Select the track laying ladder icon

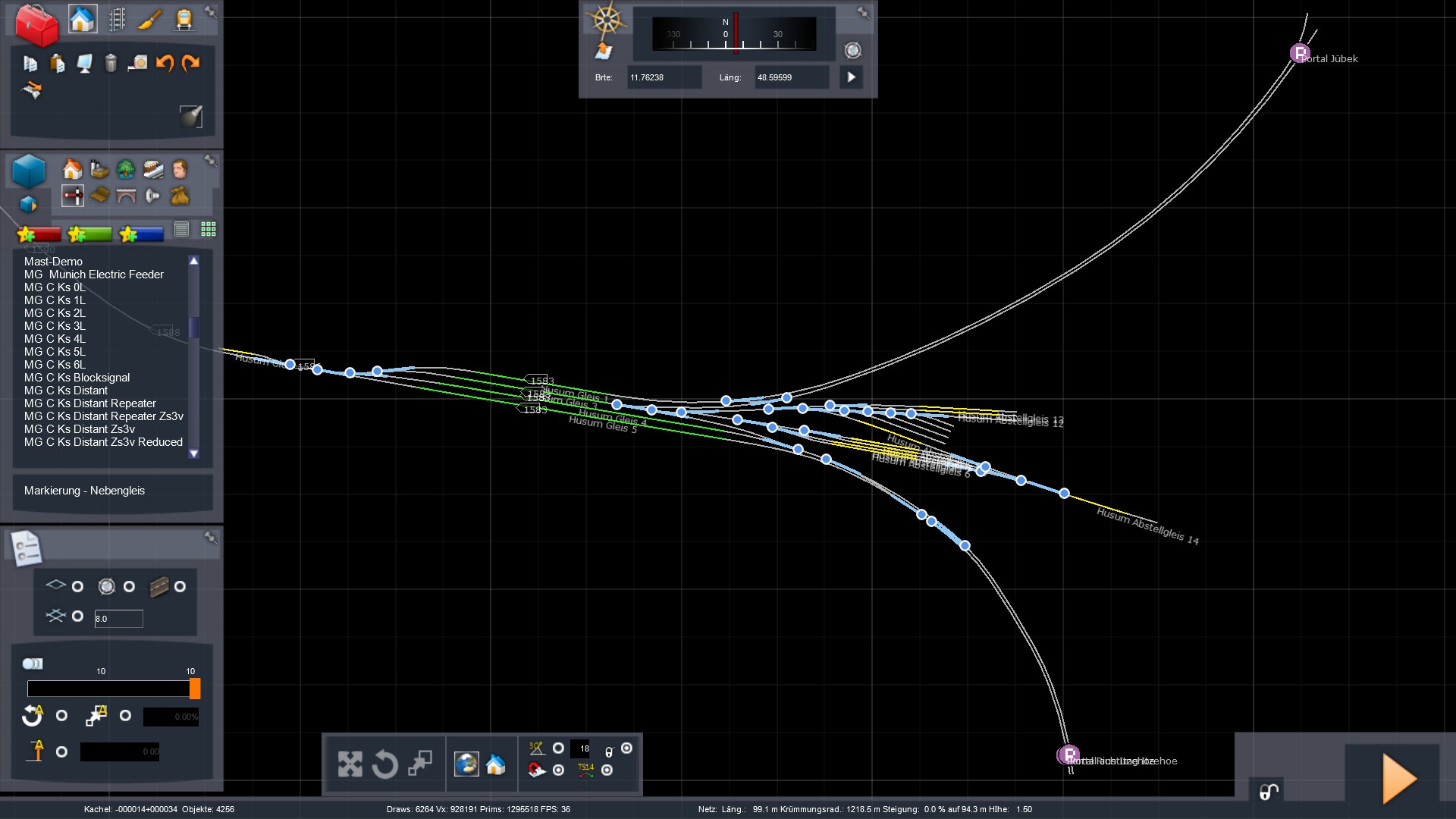[x=117, y=19]
